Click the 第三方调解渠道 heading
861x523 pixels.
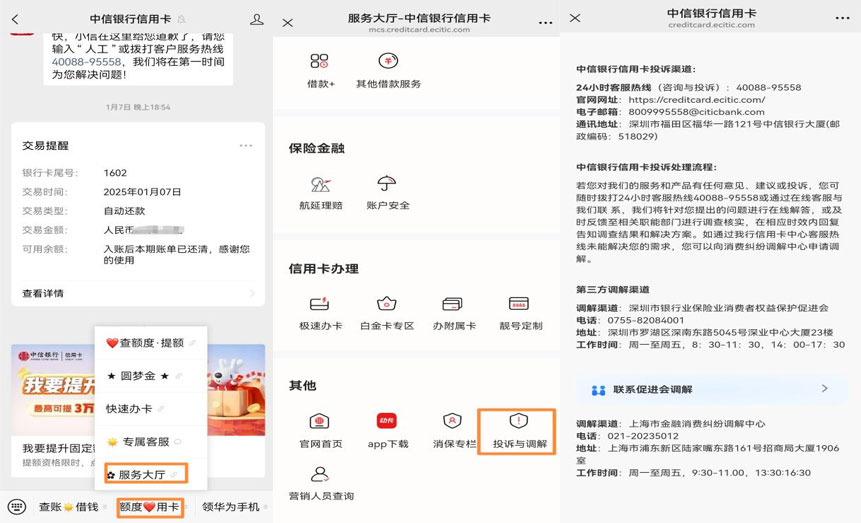pos(613,290)
